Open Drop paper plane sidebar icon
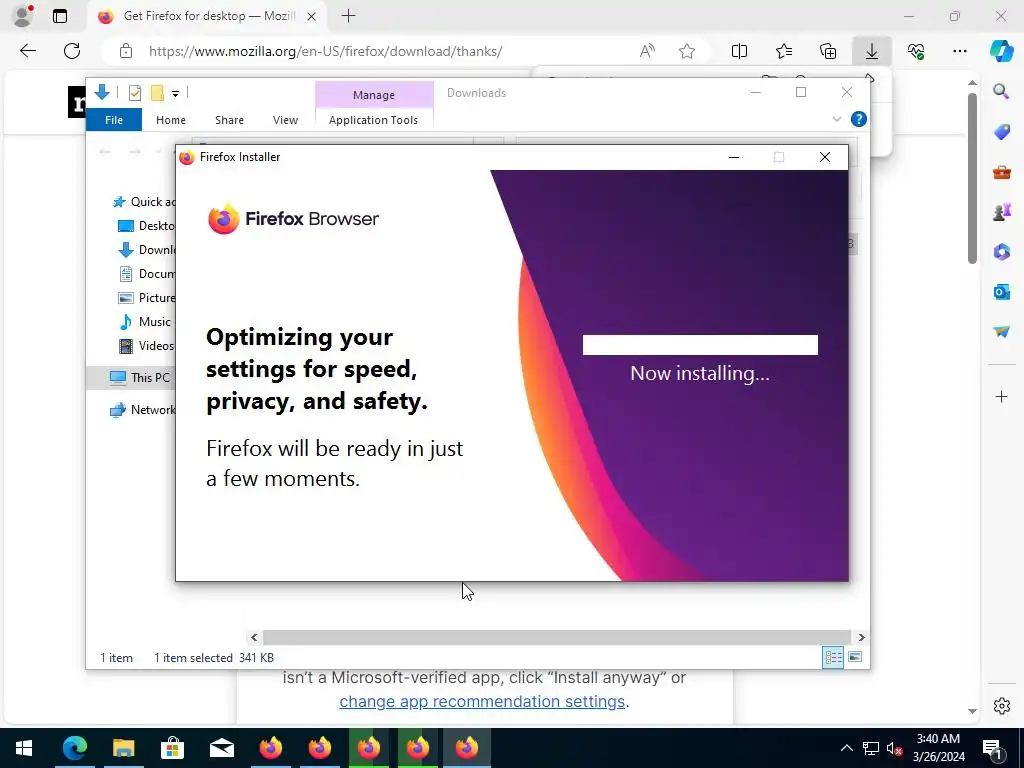 click(1001, 332)
